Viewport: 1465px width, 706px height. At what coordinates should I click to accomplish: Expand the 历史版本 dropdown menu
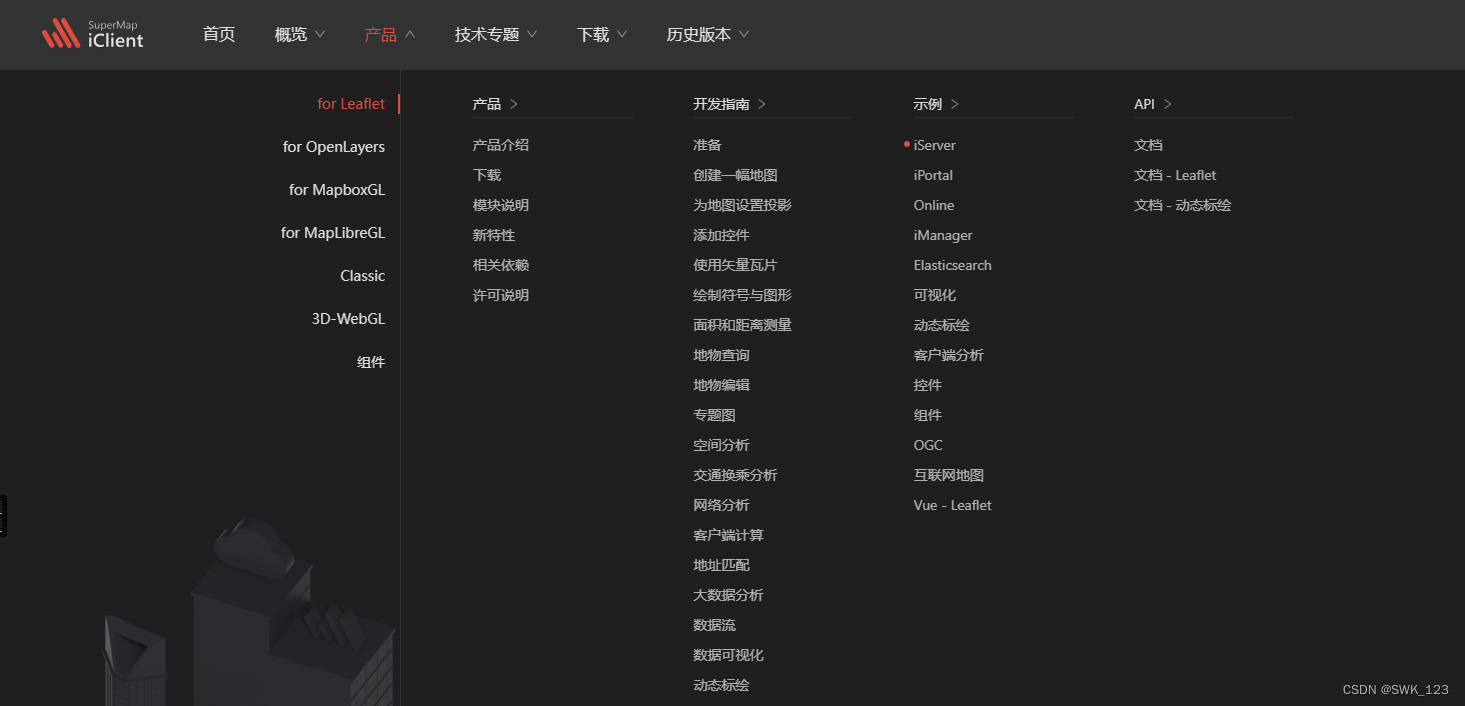pos(708,34)
